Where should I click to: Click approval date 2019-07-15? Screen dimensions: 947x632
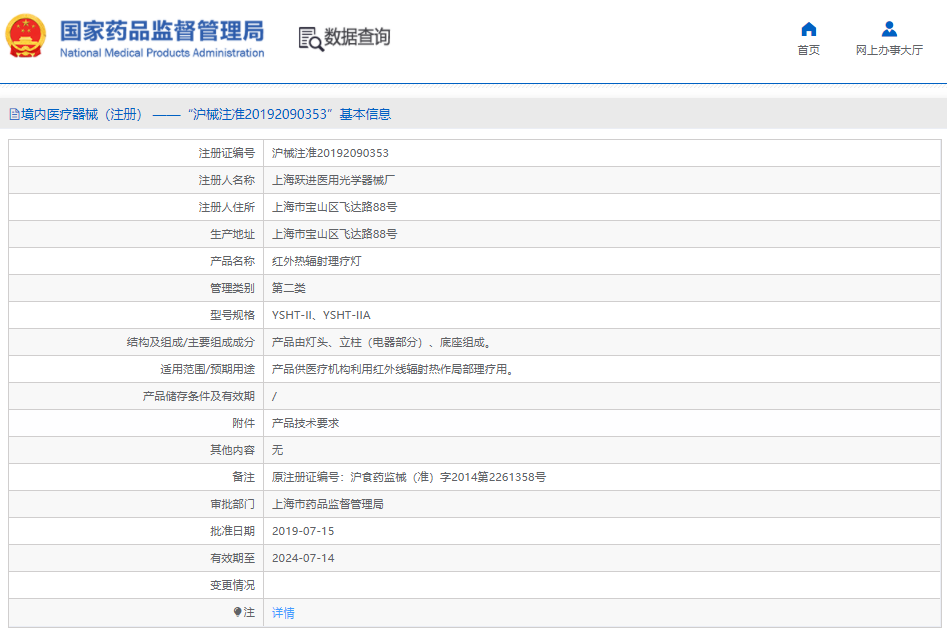click(x=303, y=531)
